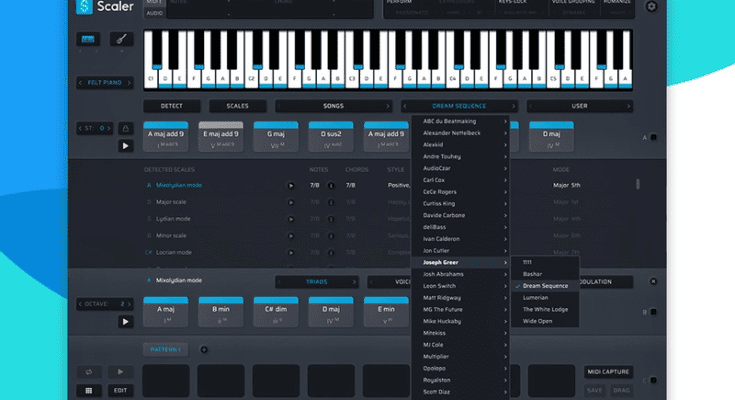Image resolution: width=735 pixels, height=400 pixels.
Task: Preview the Mixolydian mode scale
Action: (x=291, y=185)
